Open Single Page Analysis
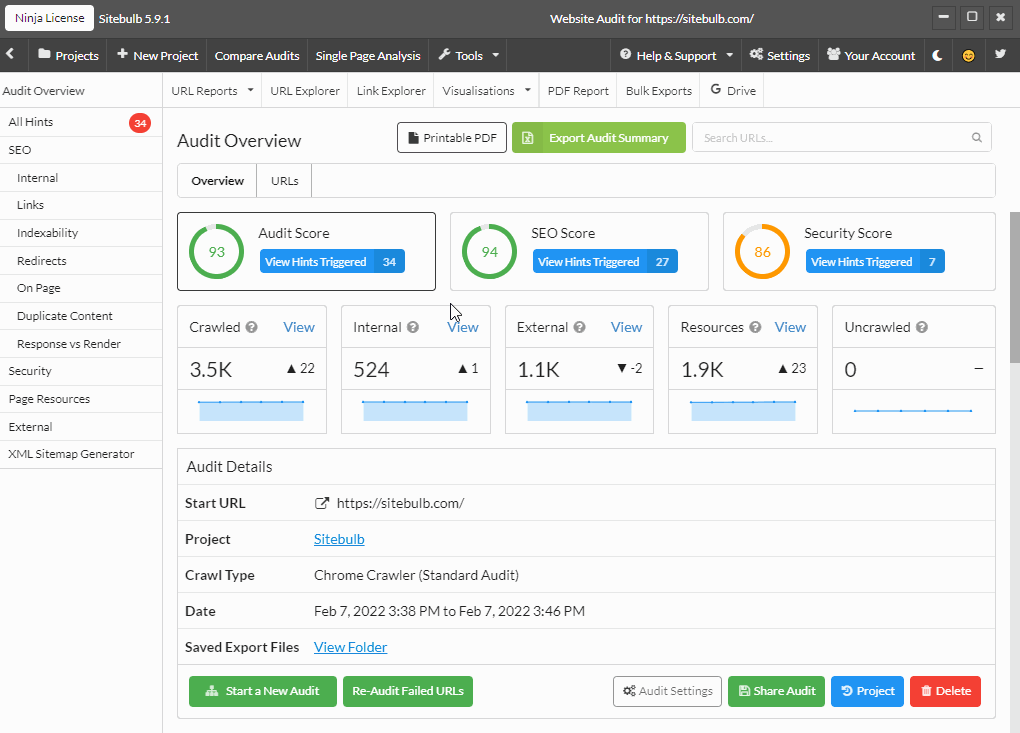The width and height of the screenshot is (1020, 733). coord(368,55)
